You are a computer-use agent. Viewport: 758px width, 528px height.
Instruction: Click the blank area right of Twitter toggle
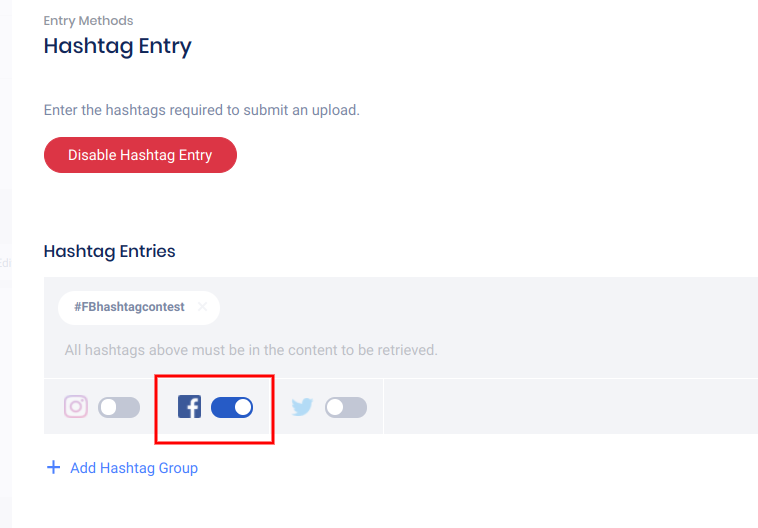[x=570, y=407]
